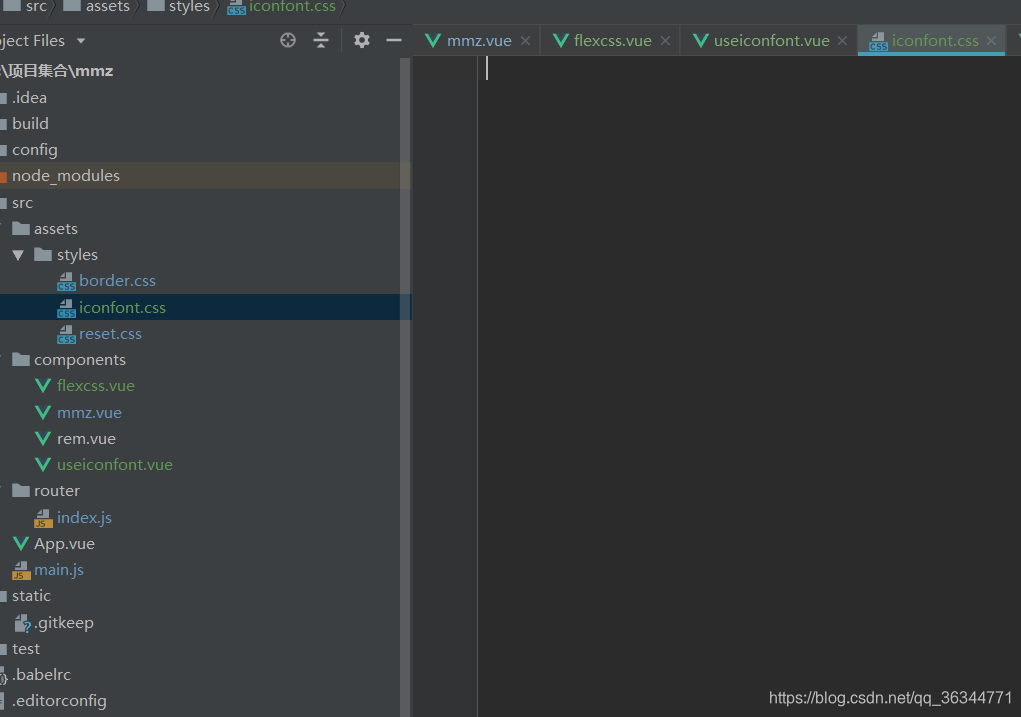This screenshot has height=717, width=1021.
Task: Click the App.vue Vue icon
Action: (21, 544)
